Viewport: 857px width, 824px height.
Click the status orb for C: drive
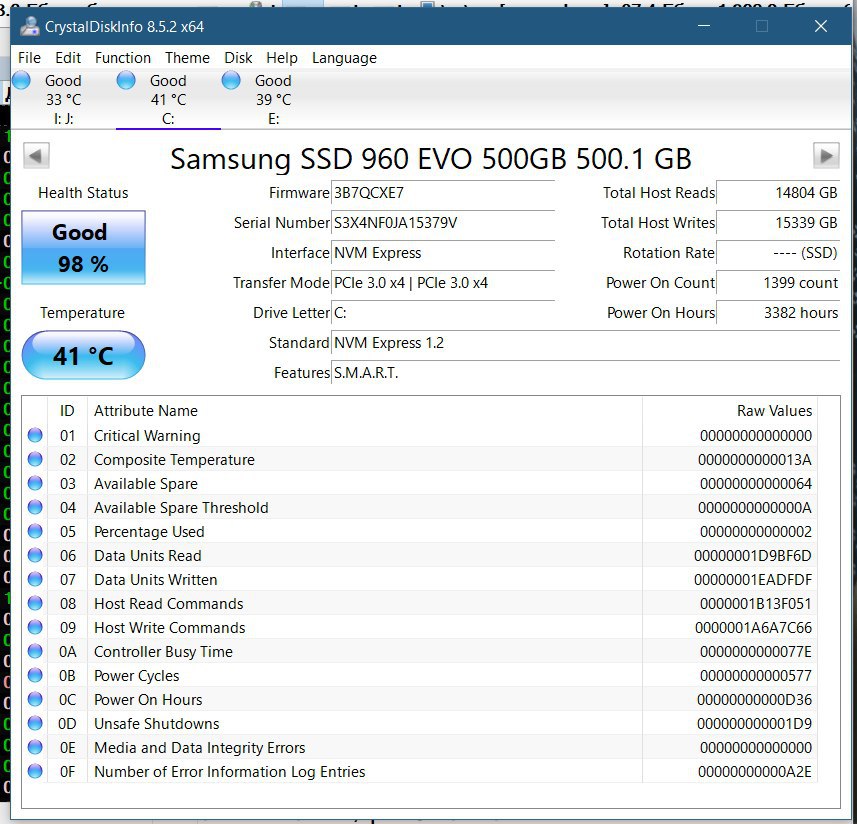126,80
